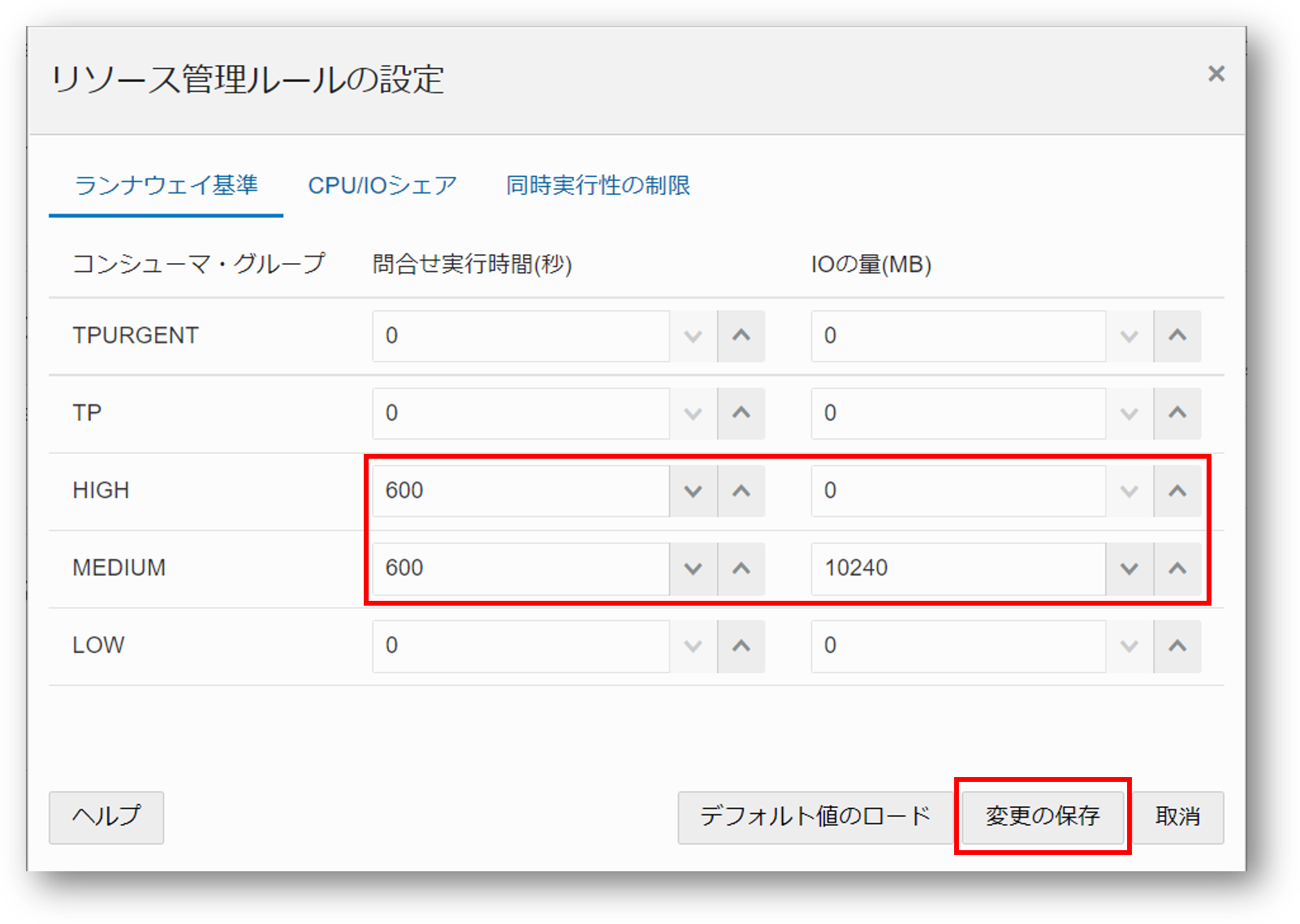Increase LOW query runtime with up arrow
Image resolution: width=1300 pixels, height=924 pixels.
tap(741, 646)
